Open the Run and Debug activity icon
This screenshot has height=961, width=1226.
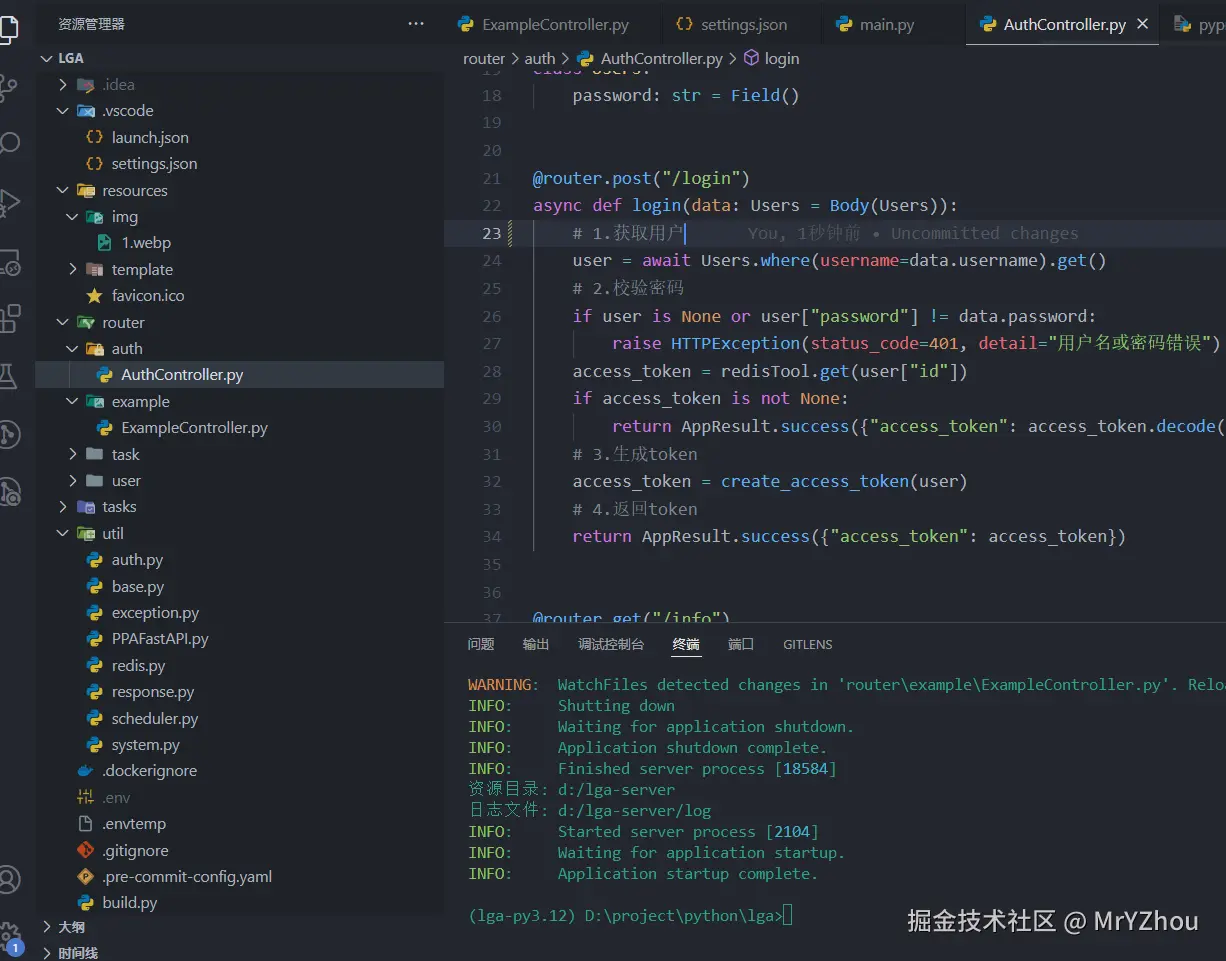pyautogui.click(x=8, y=203)
